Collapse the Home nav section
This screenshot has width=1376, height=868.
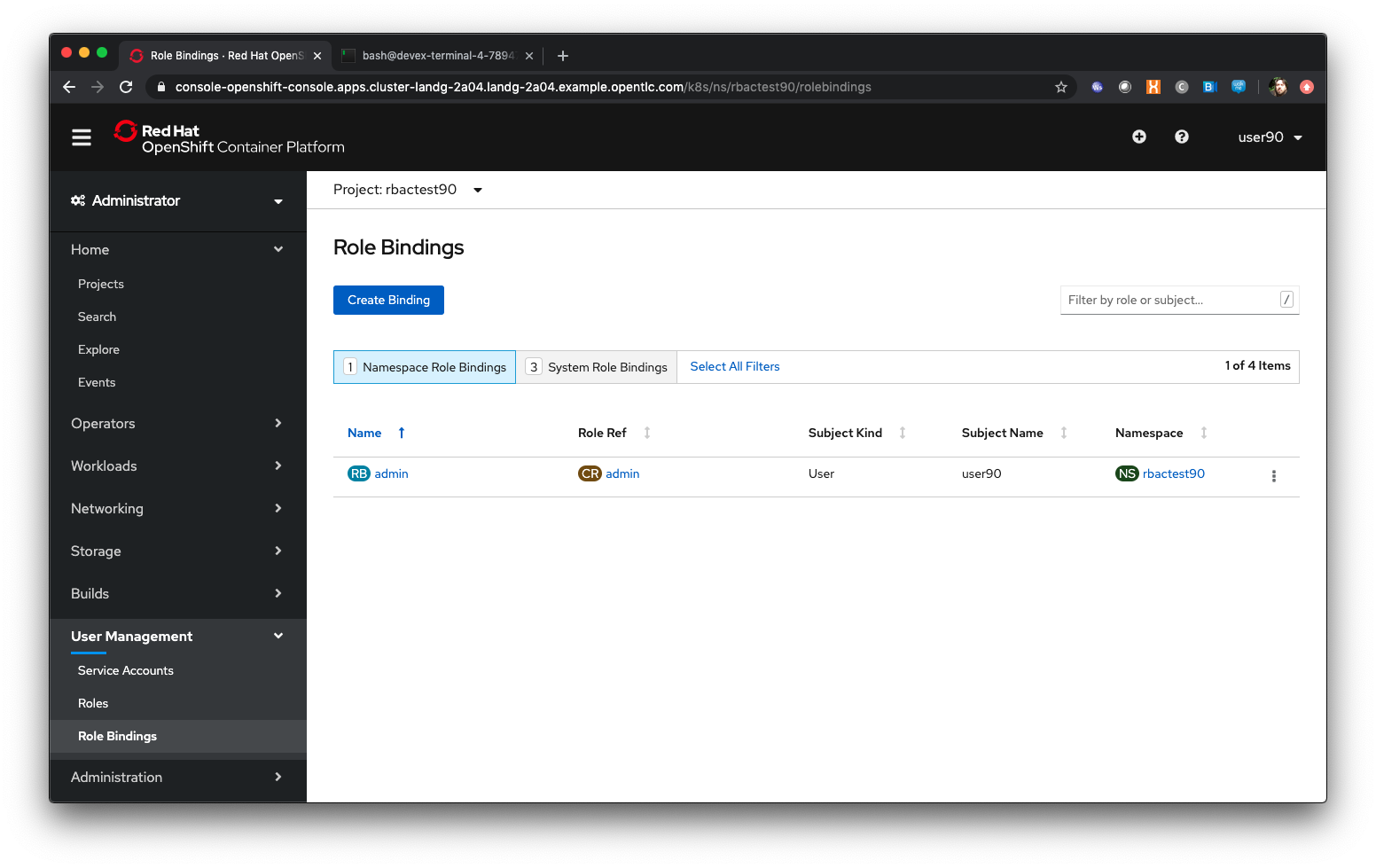click(177, 250)
